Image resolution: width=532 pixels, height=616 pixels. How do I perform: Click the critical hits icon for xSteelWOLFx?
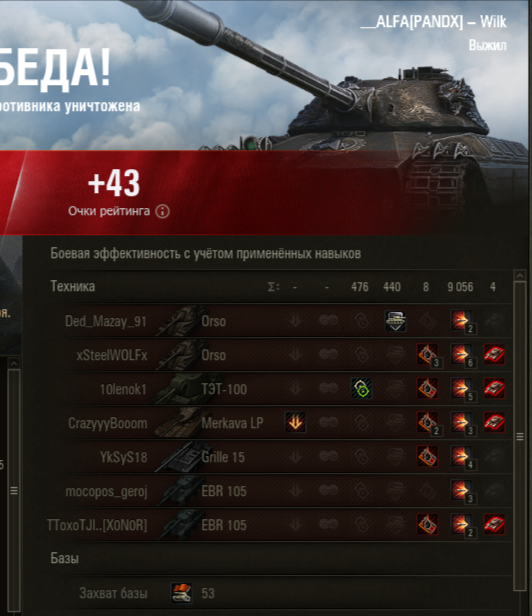pos(427,355)
